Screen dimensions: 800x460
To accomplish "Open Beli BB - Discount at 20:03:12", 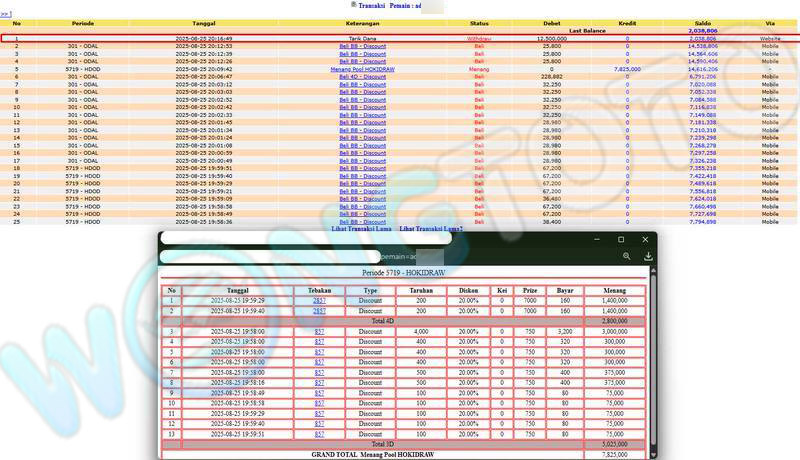I will tap(362, 84).
